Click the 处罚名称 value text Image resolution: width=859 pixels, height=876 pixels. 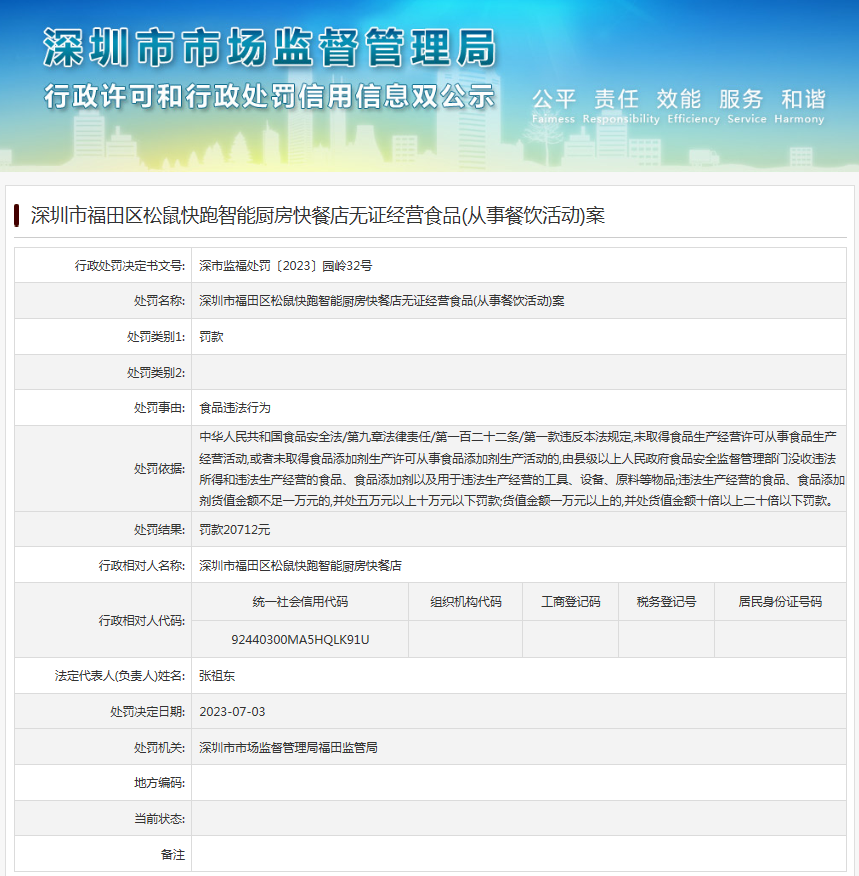coord(381,301)
